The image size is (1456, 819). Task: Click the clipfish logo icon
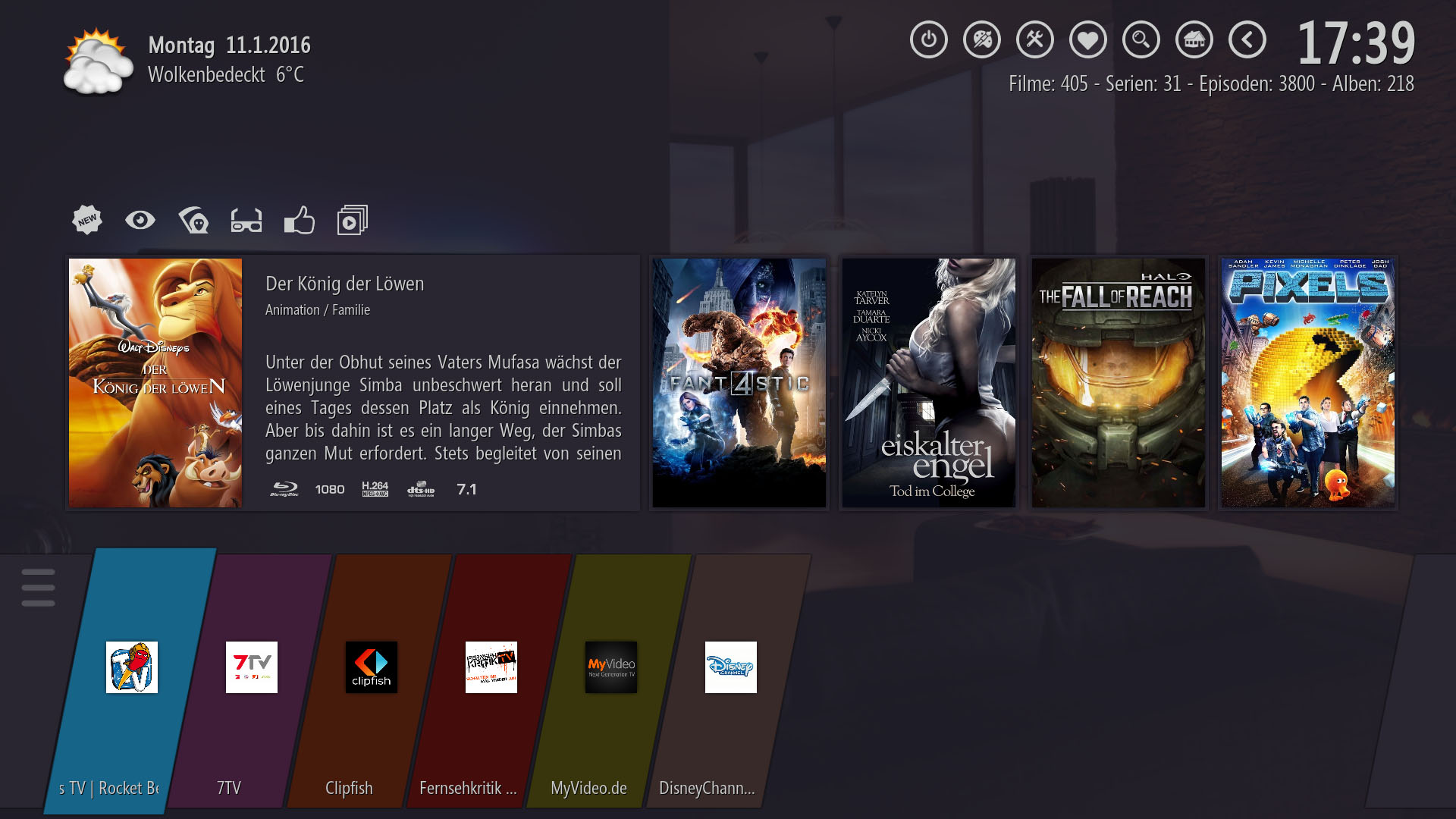pos(372,667)
